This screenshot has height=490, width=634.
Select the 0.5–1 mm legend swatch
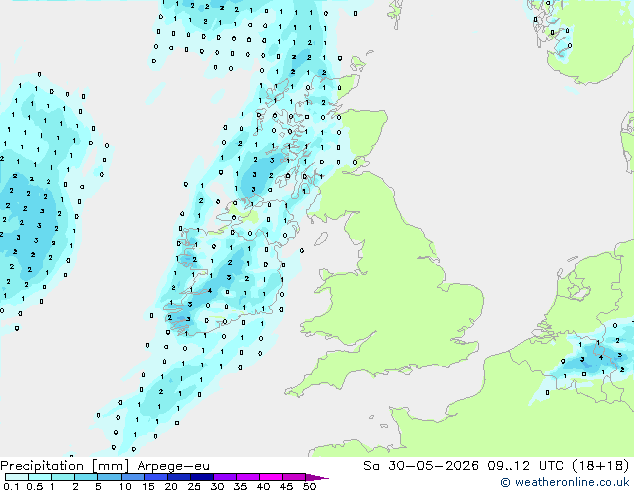point(40,477)
